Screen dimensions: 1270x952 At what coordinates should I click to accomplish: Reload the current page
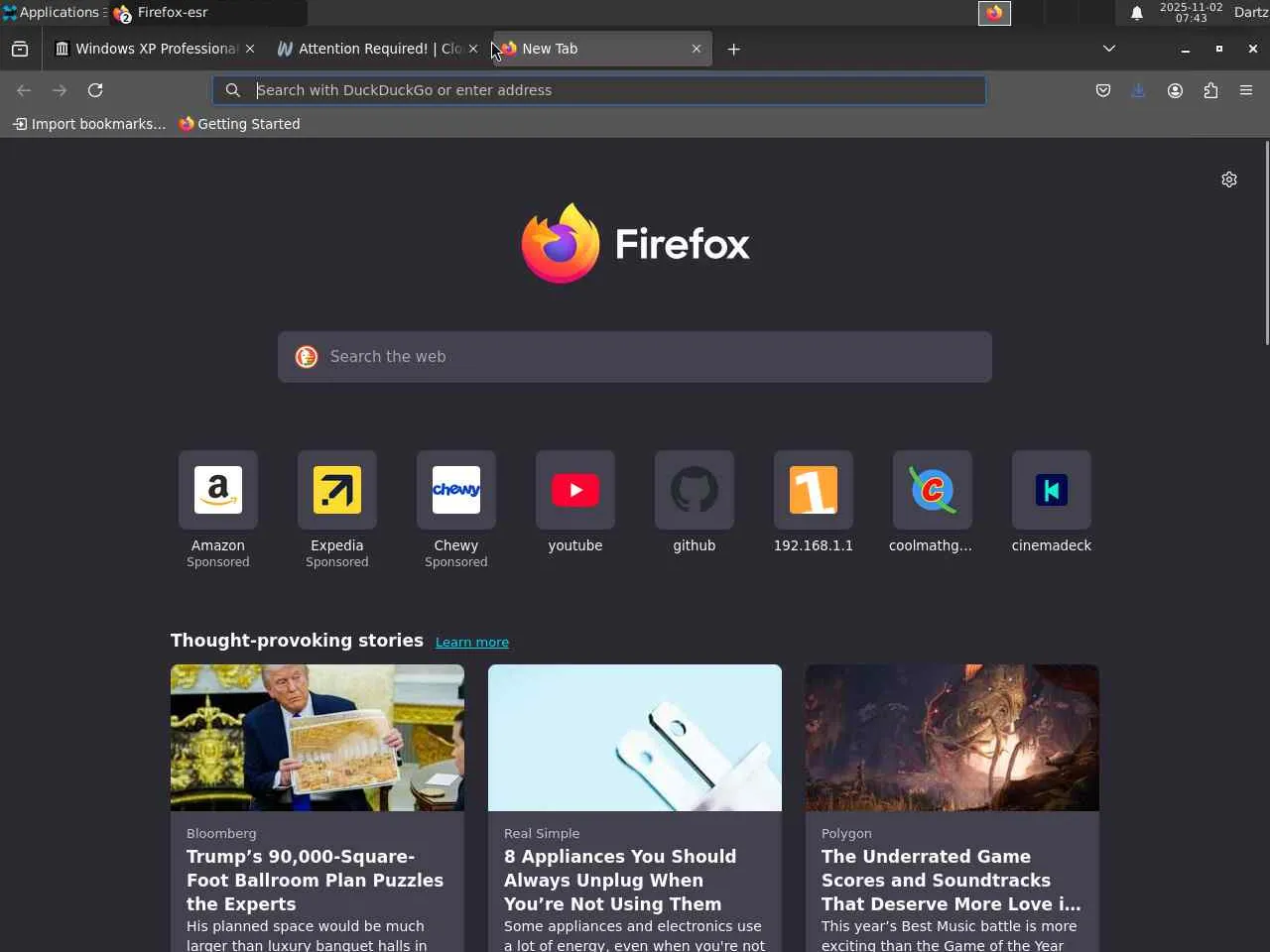point(95,90)
